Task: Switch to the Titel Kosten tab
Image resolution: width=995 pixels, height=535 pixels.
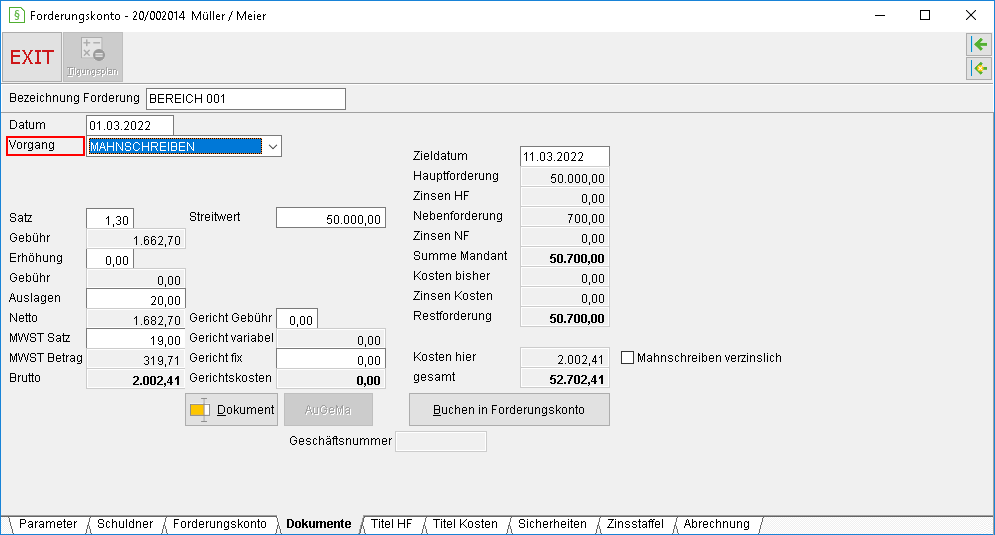Action: (x=465, y=524)
